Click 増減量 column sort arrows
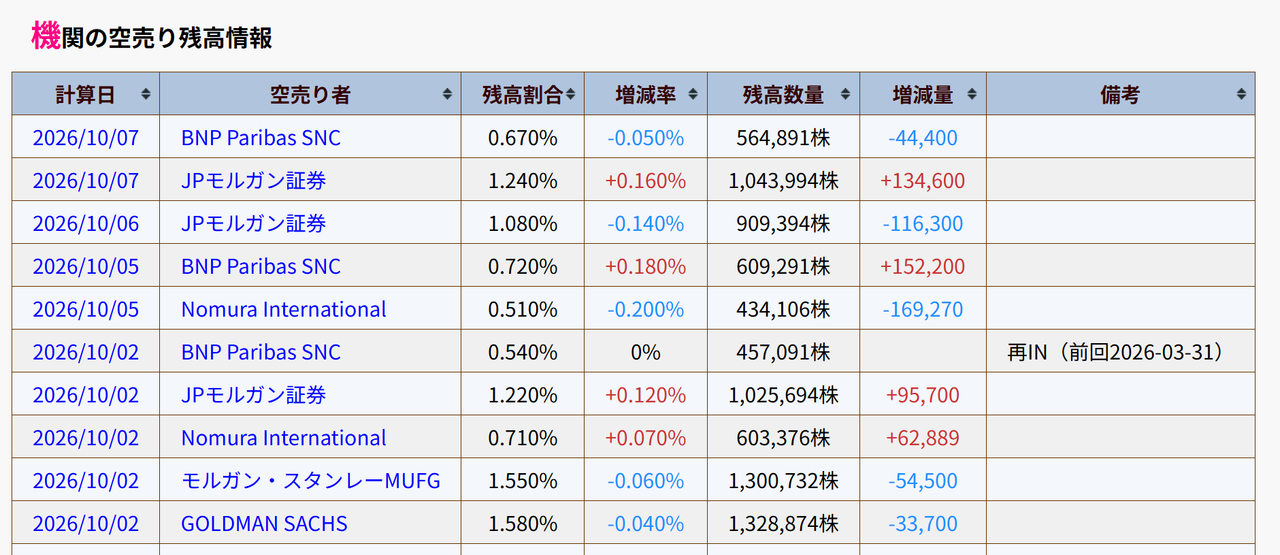The width and height of the screenshot is (1280, 555). pyautogui.click(x=973, y=95)
